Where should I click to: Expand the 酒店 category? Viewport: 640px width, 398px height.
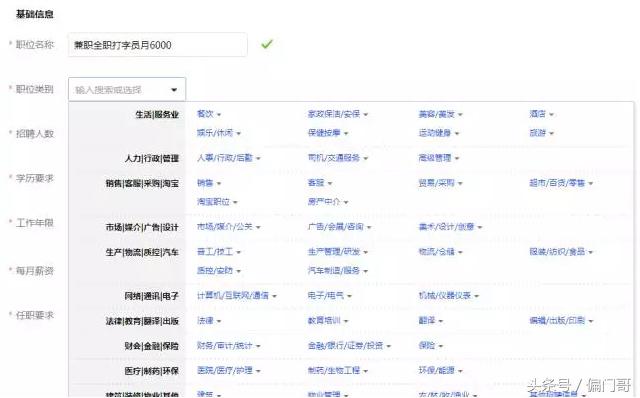coord(541,114)
